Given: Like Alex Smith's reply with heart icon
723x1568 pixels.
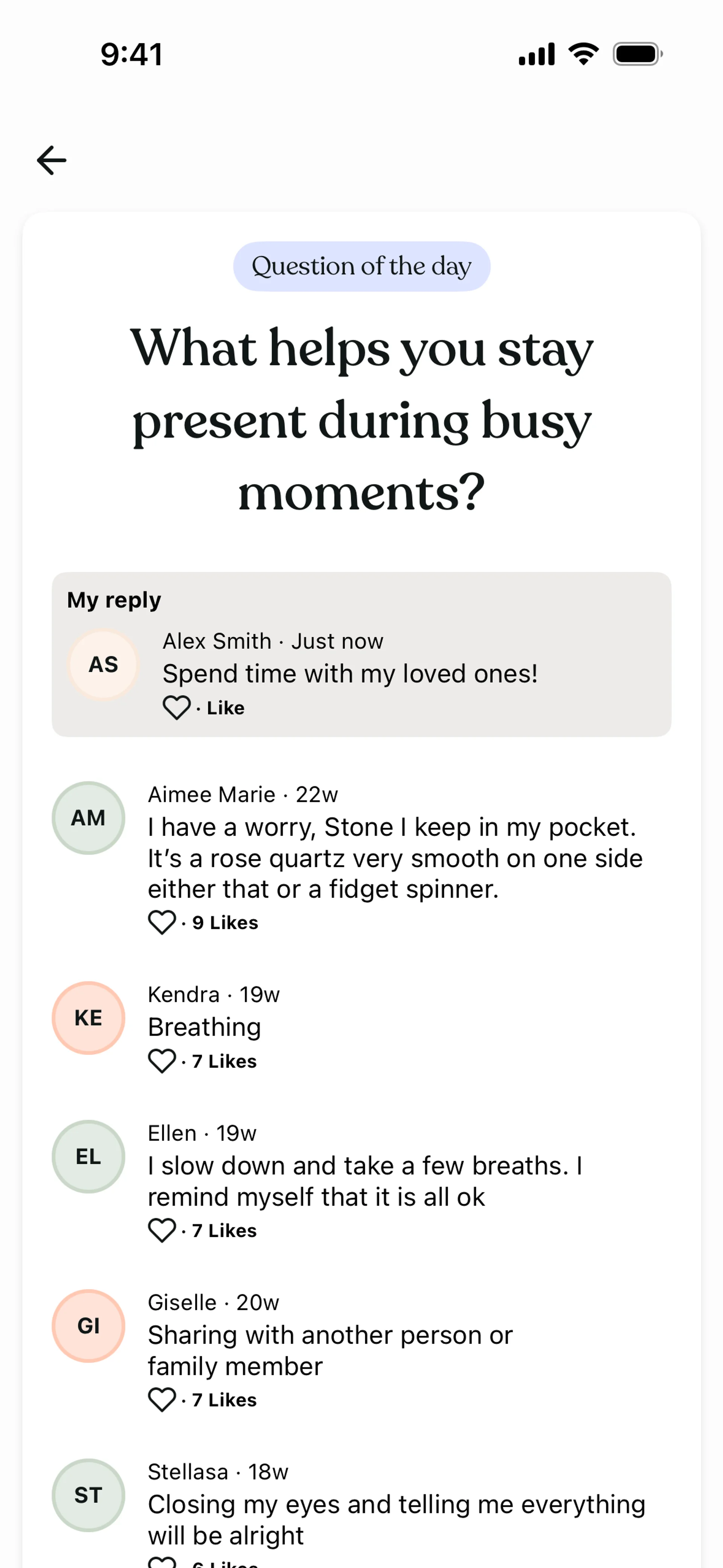Looking at the screenshot, I should pos(177,707).
